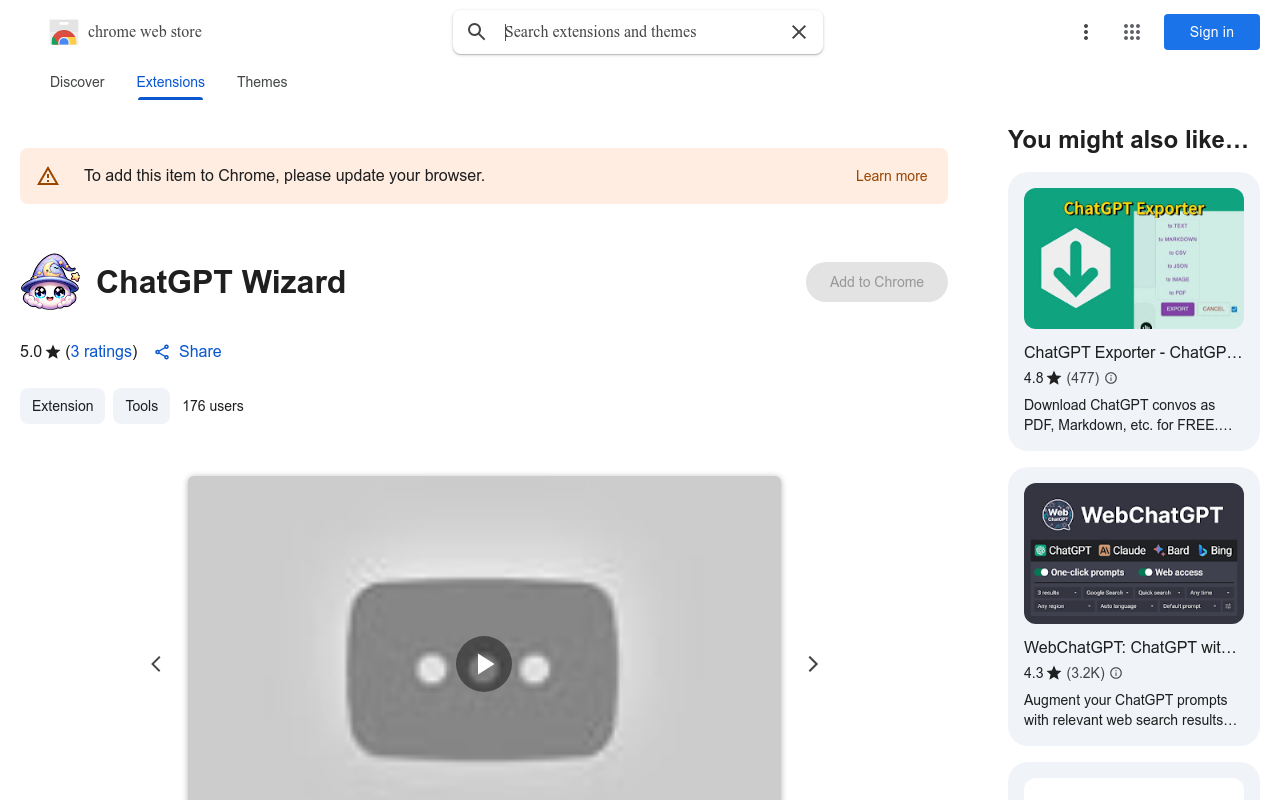Click the Share icon

coord(162,352)
